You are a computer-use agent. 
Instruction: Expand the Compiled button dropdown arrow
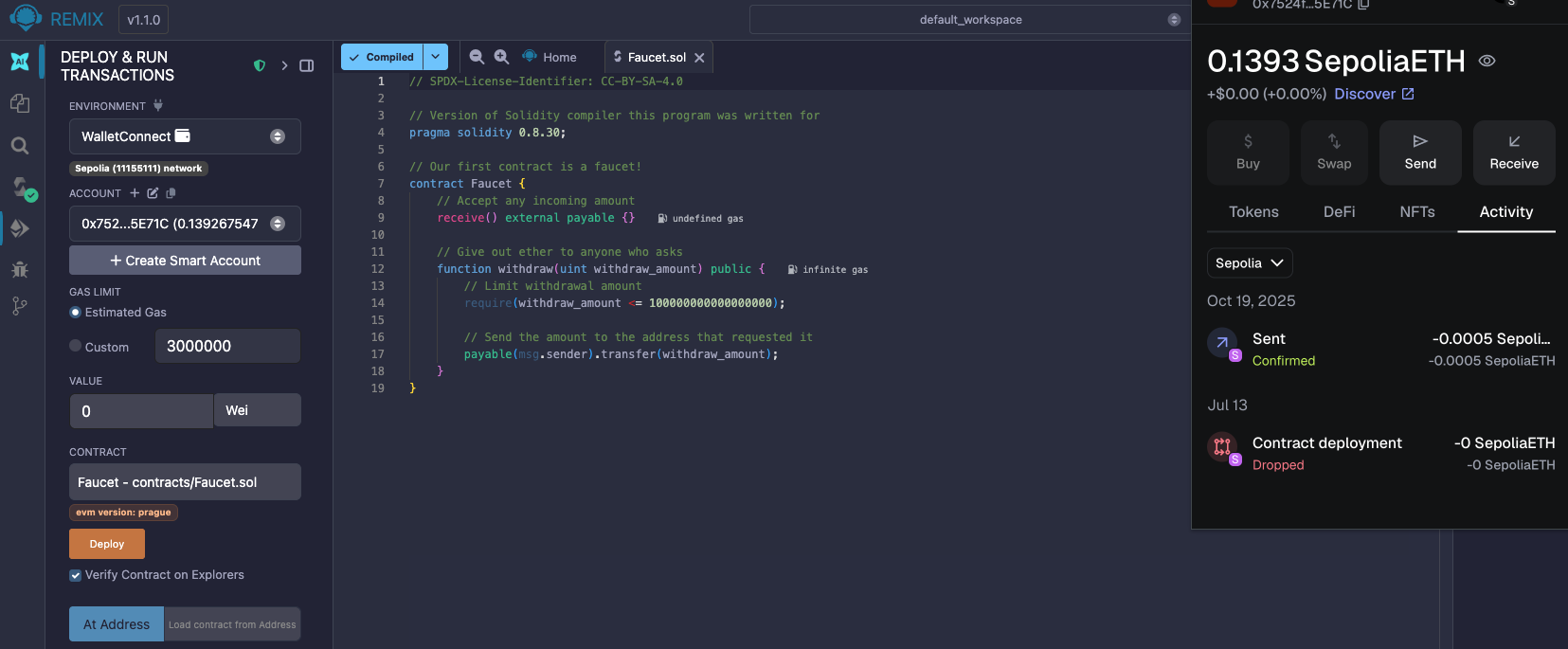tap(436, 57)
